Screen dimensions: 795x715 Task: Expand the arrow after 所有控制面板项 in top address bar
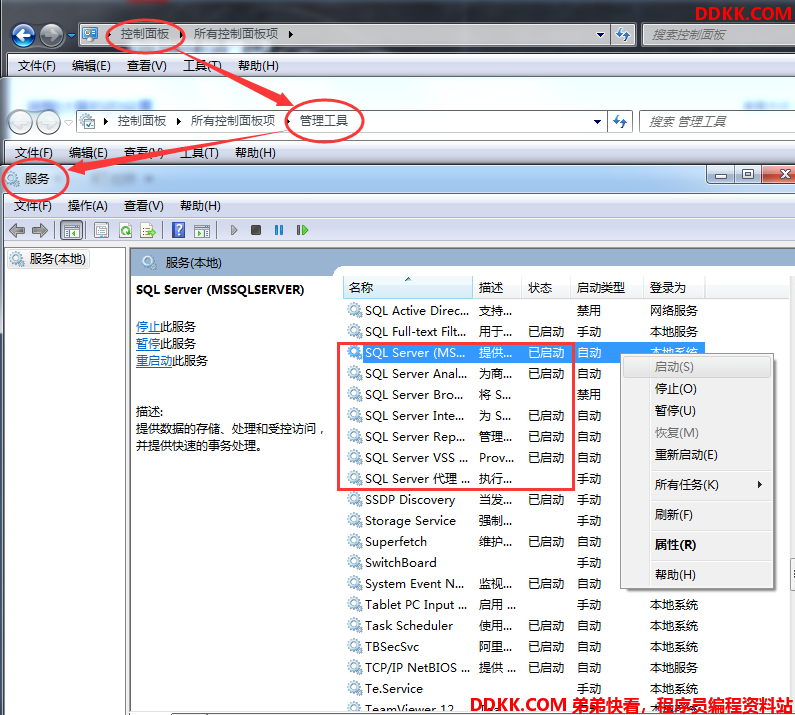pyautogui.click(x=291, y=34)
